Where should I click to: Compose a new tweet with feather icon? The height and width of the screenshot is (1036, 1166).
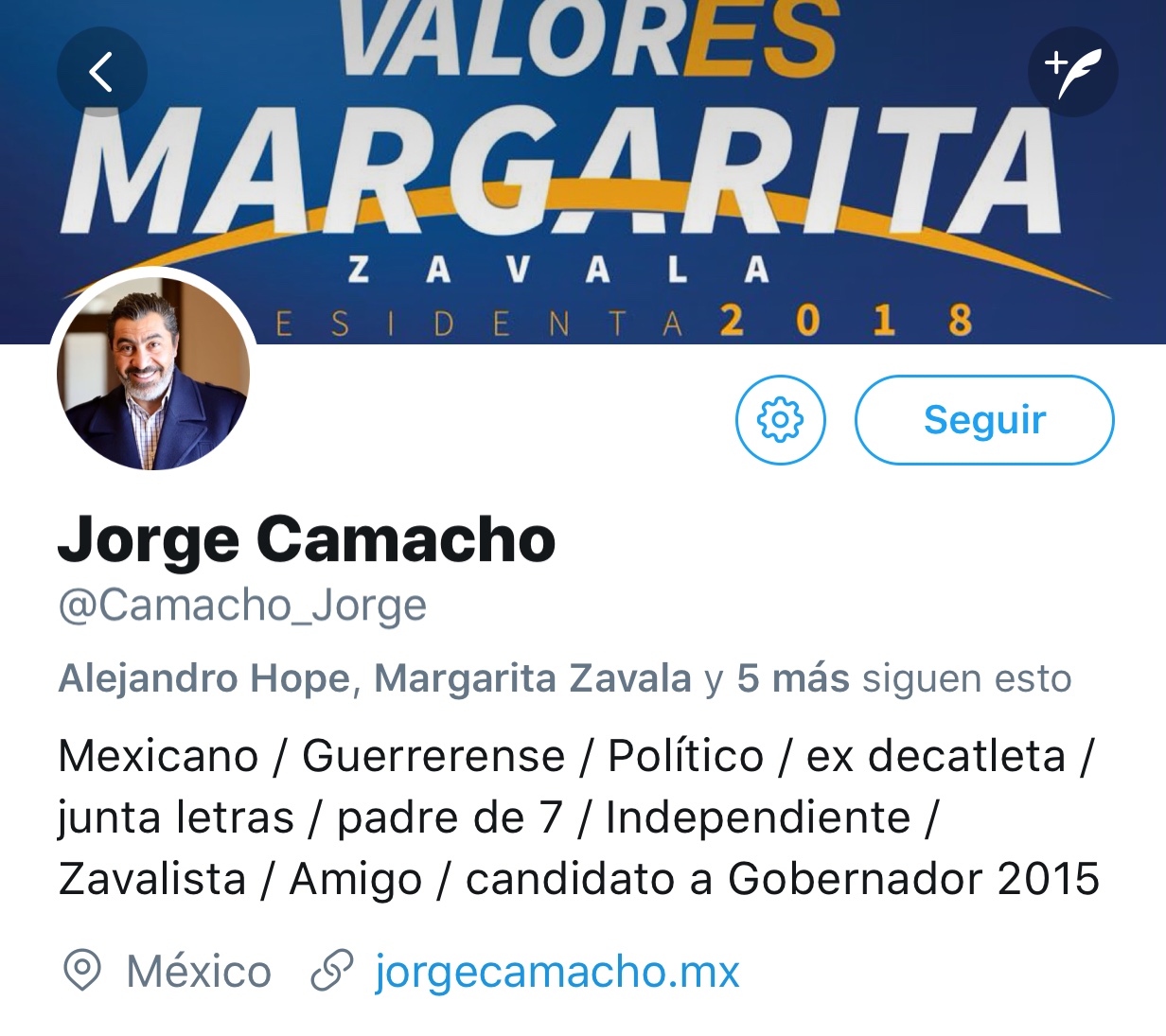[x=1073, y=73]
